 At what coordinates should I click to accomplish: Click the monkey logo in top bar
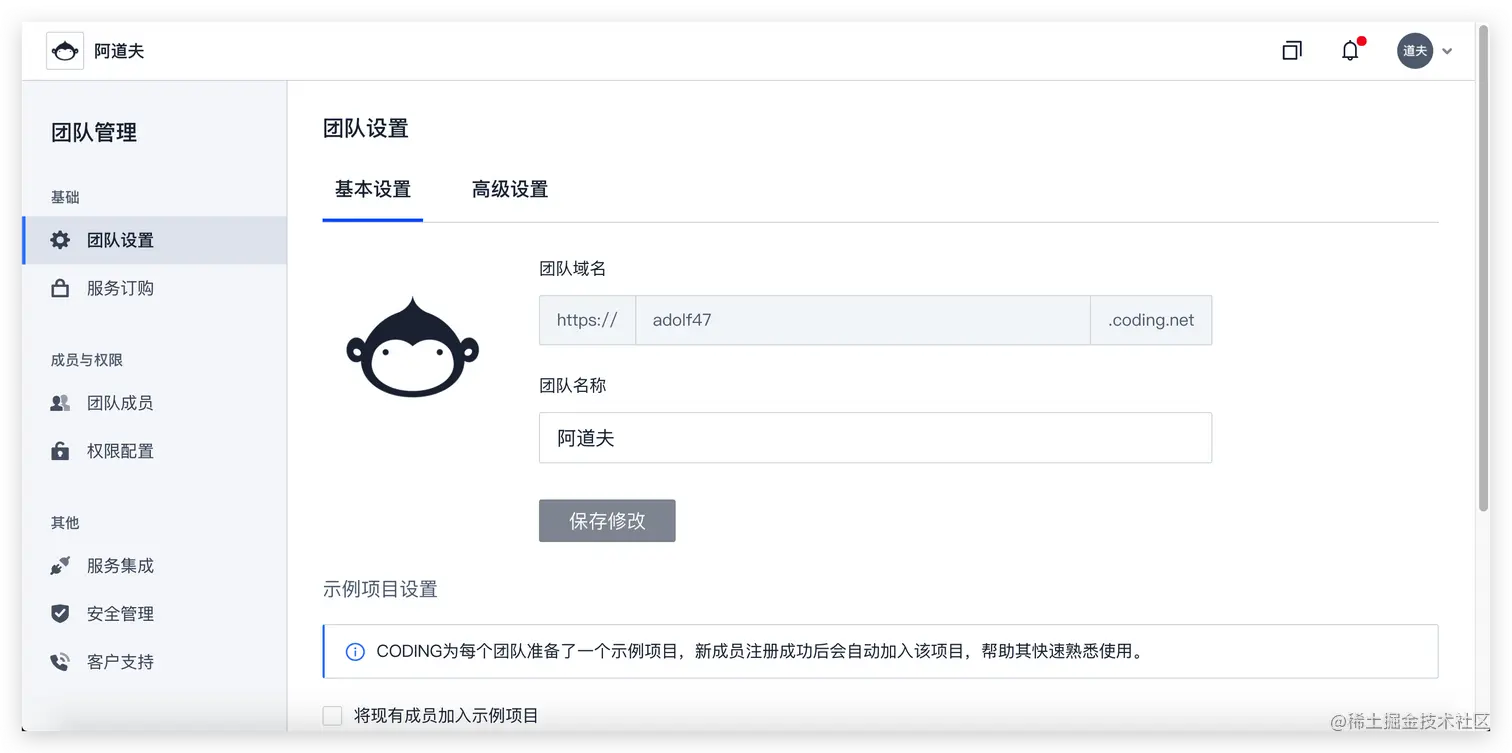click(x=65, y=51)
